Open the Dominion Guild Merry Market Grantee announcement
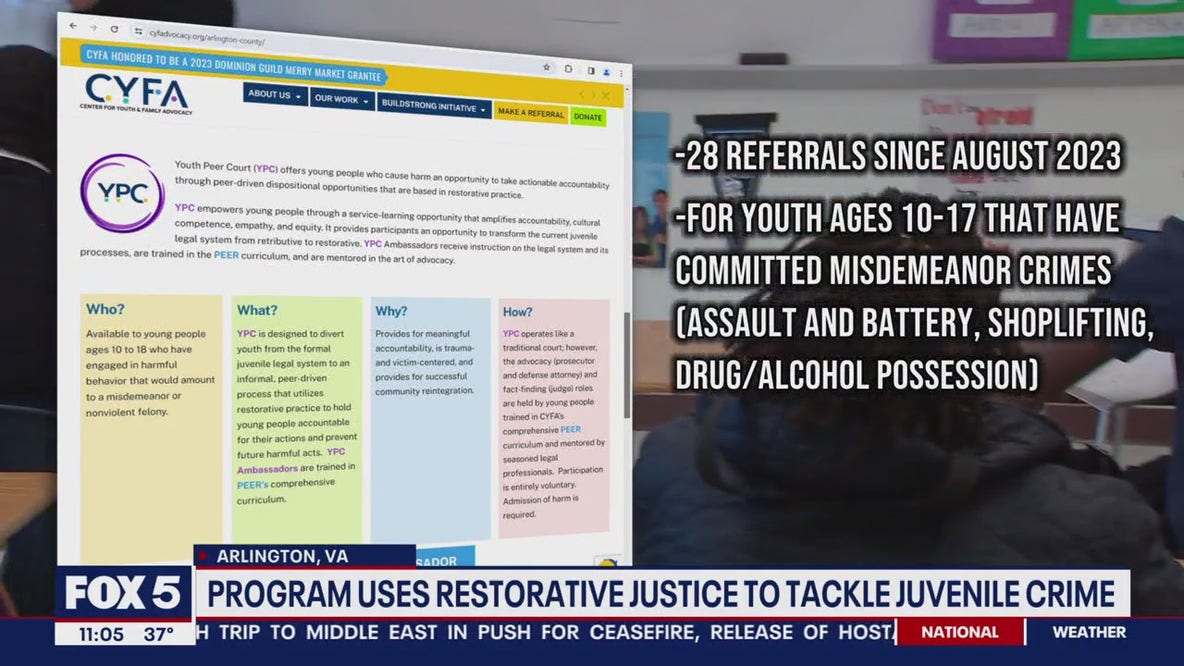The image size is (1184, 666). point(233,65)
